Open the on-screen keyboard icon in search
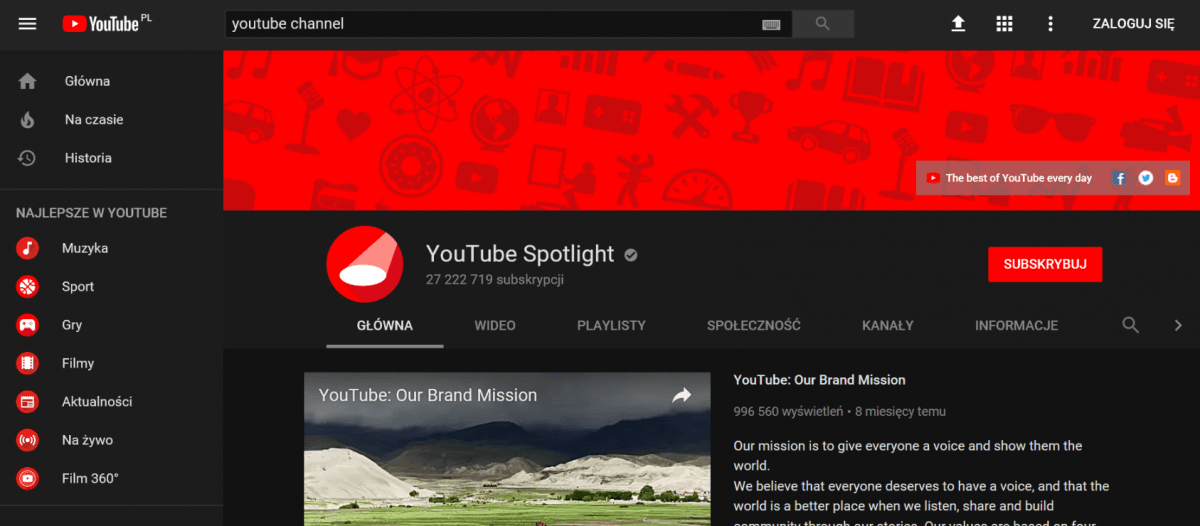The height and width of the screenshot is (526, 1200). pyautogui.click(x=771, y=24)
